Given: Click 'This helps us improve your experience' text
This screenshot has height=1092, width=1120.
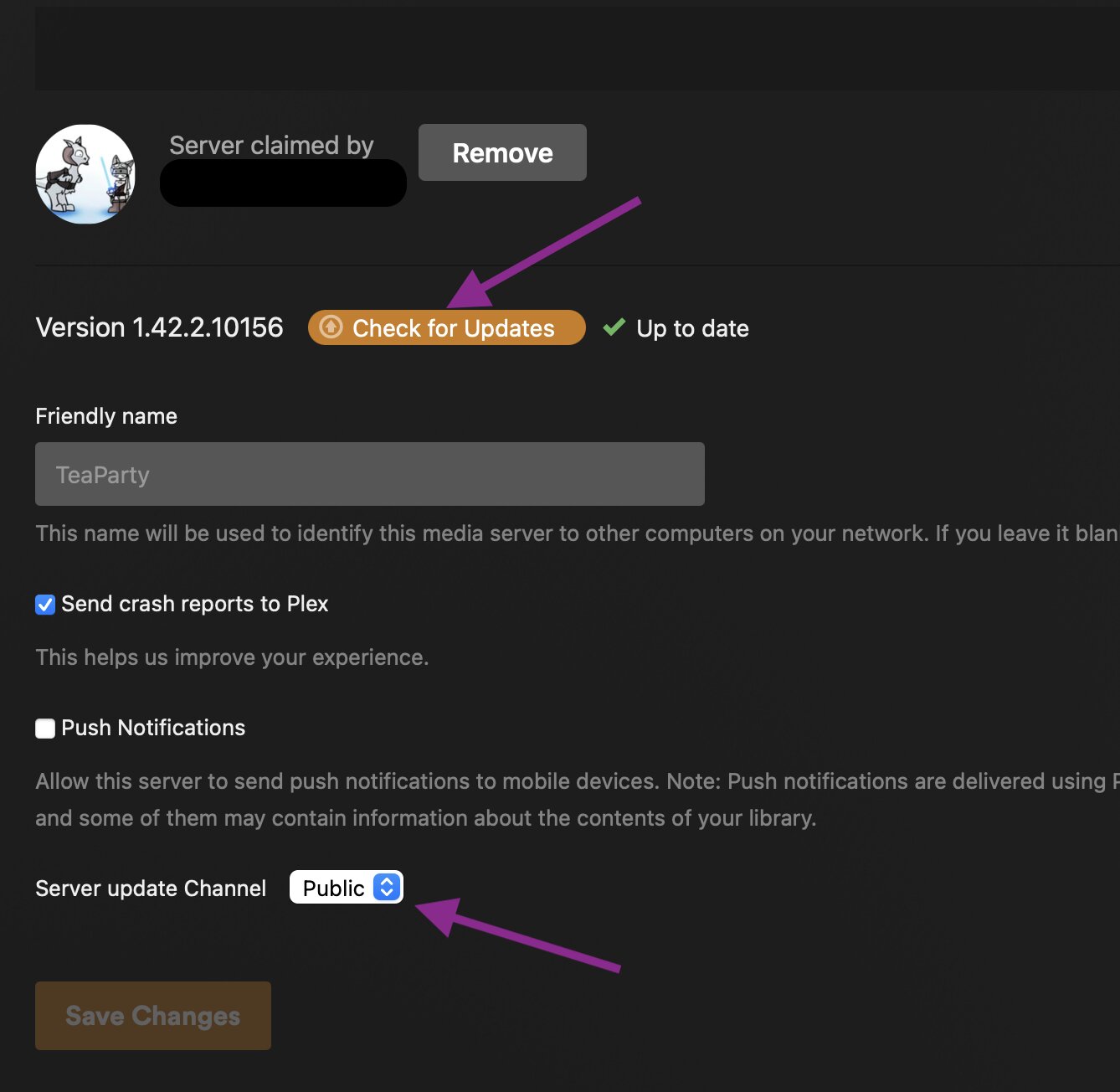Looking at the screenshot, I should [x=232, y=657].
